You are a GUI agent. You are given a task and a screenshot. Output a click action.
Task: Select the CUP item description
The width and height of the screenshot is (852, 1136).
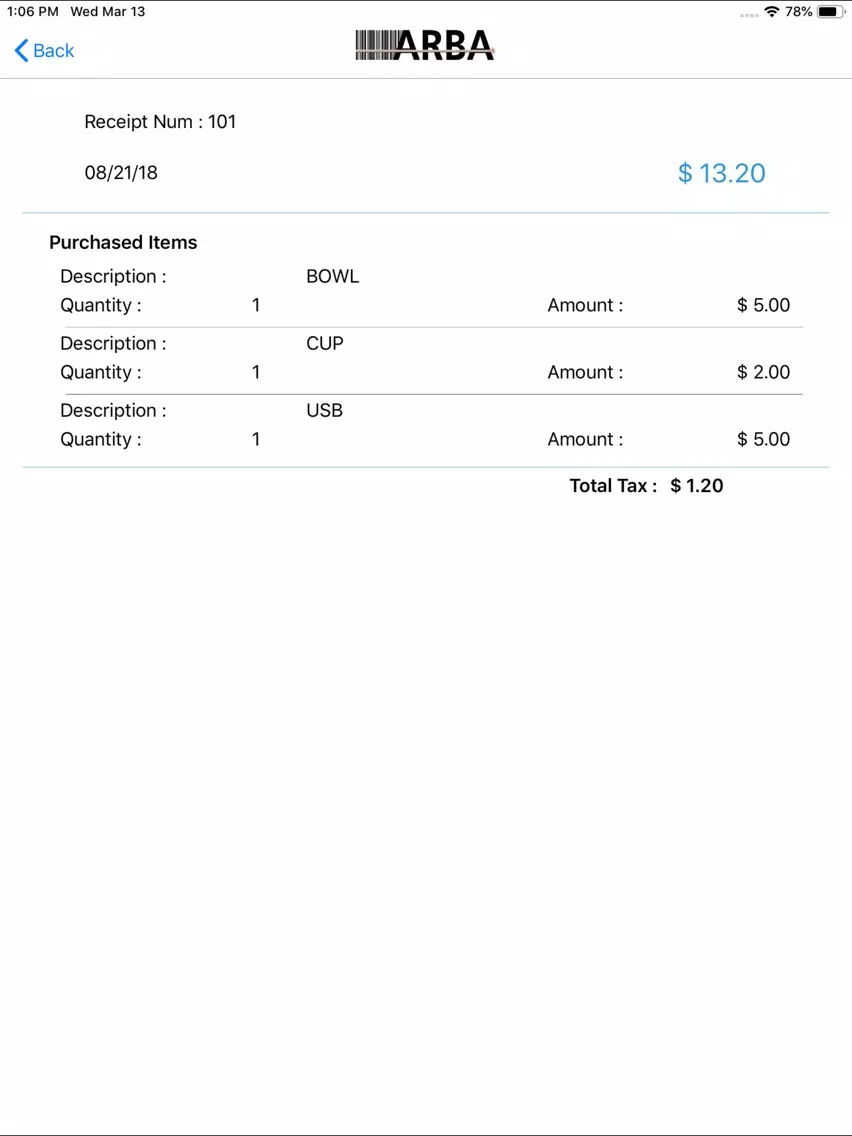pyautogui.click(x=324, y=344)
